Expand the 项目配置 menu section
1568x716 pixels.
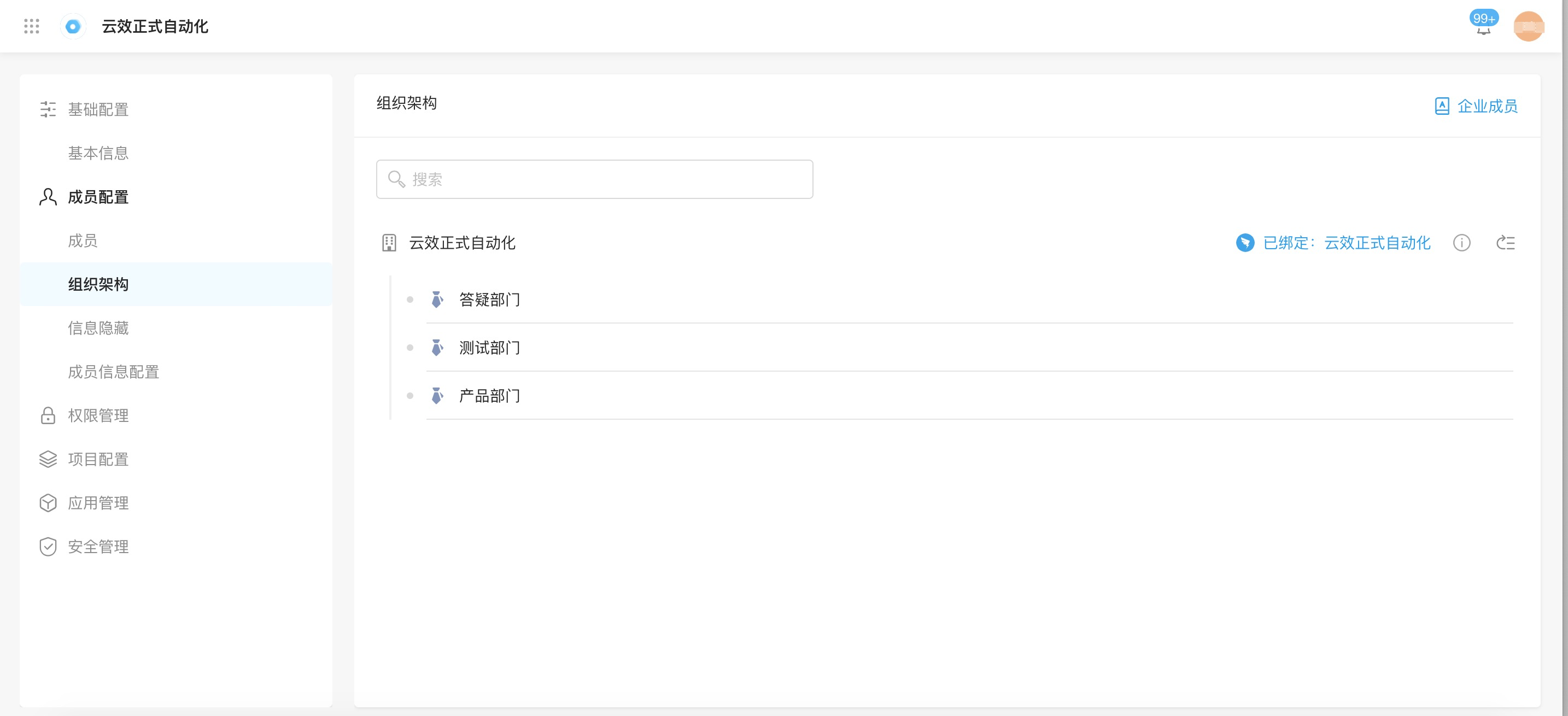97,459
